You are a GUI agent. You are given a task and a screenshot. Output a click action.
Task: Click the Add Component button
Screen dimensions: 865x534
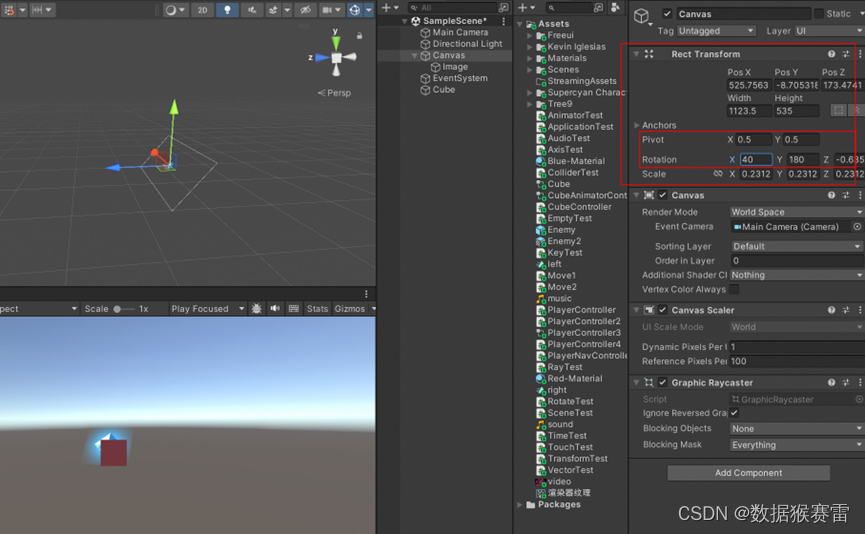point(749,473)
